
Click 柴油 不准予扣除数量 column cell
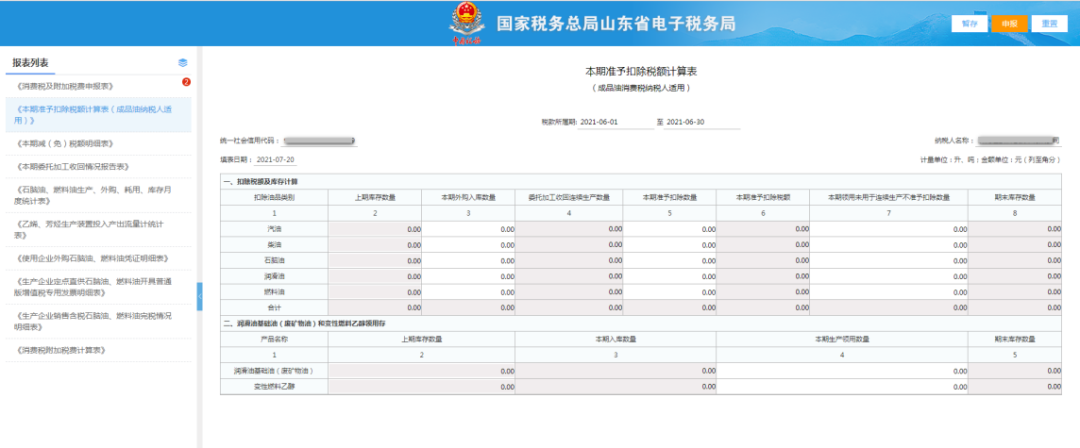tap(889, 244)
